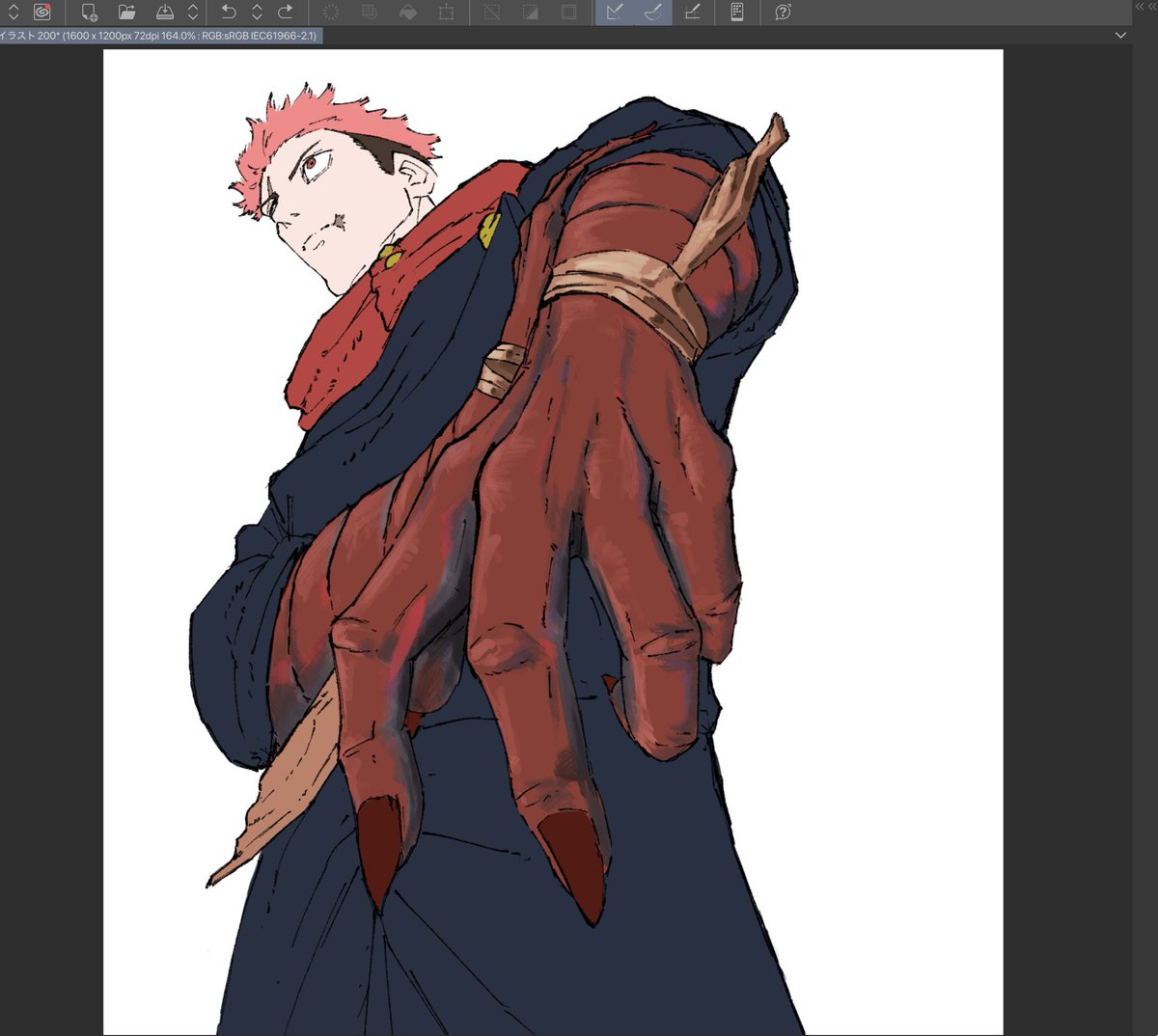Click the Open file folder icon
This screenshot has height=1036, width=1158.
coord(126,13)
